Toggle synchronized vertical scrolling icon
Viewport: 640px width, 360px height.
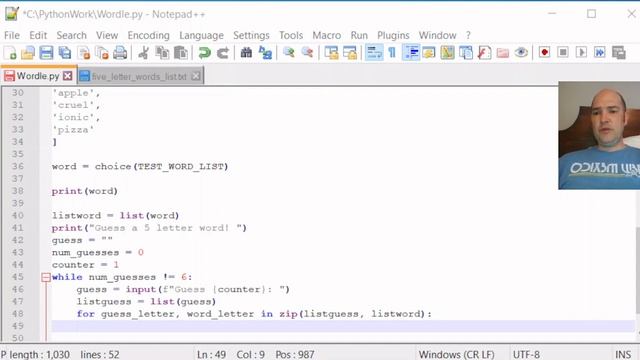pos(331,53)
